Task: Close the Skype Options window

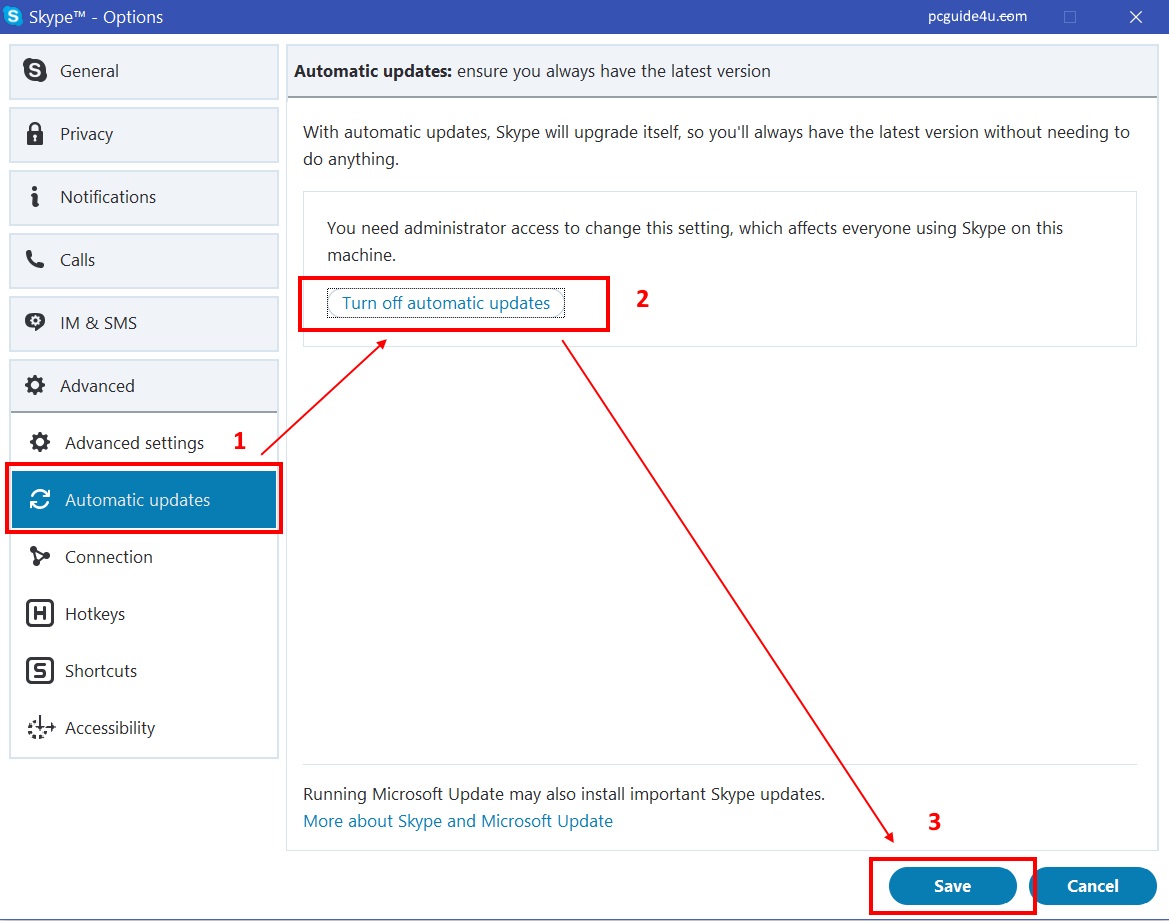Action: point(1135,17)
